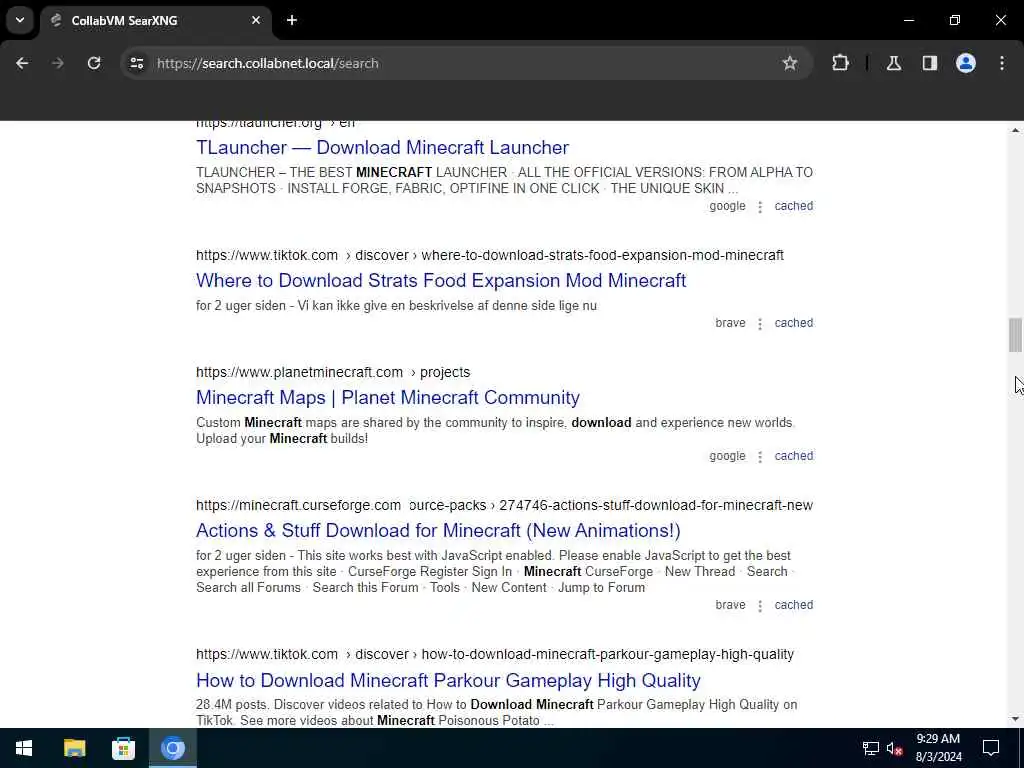This screenshot has height=768, width=1024.
Task: Open the Chrome three-dot menu
Action: click(1002, 63)
